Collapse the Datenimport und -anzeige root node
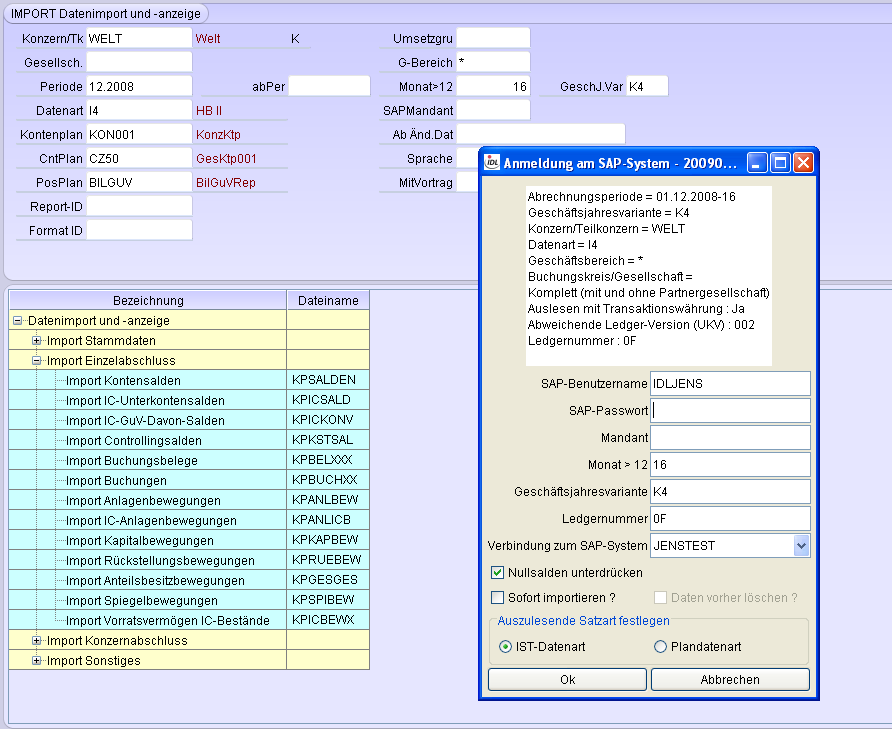Viewport: 892px width, 729px height. (18, 320)
